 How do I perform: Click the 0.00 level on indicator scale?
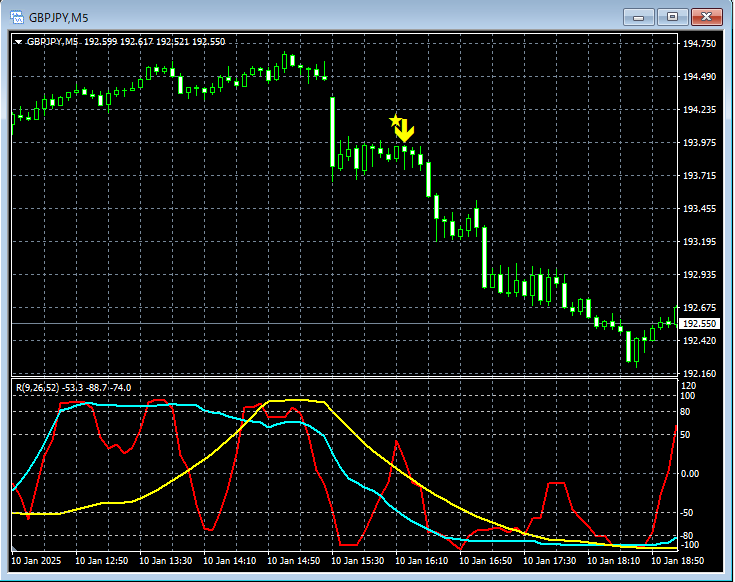690,473
